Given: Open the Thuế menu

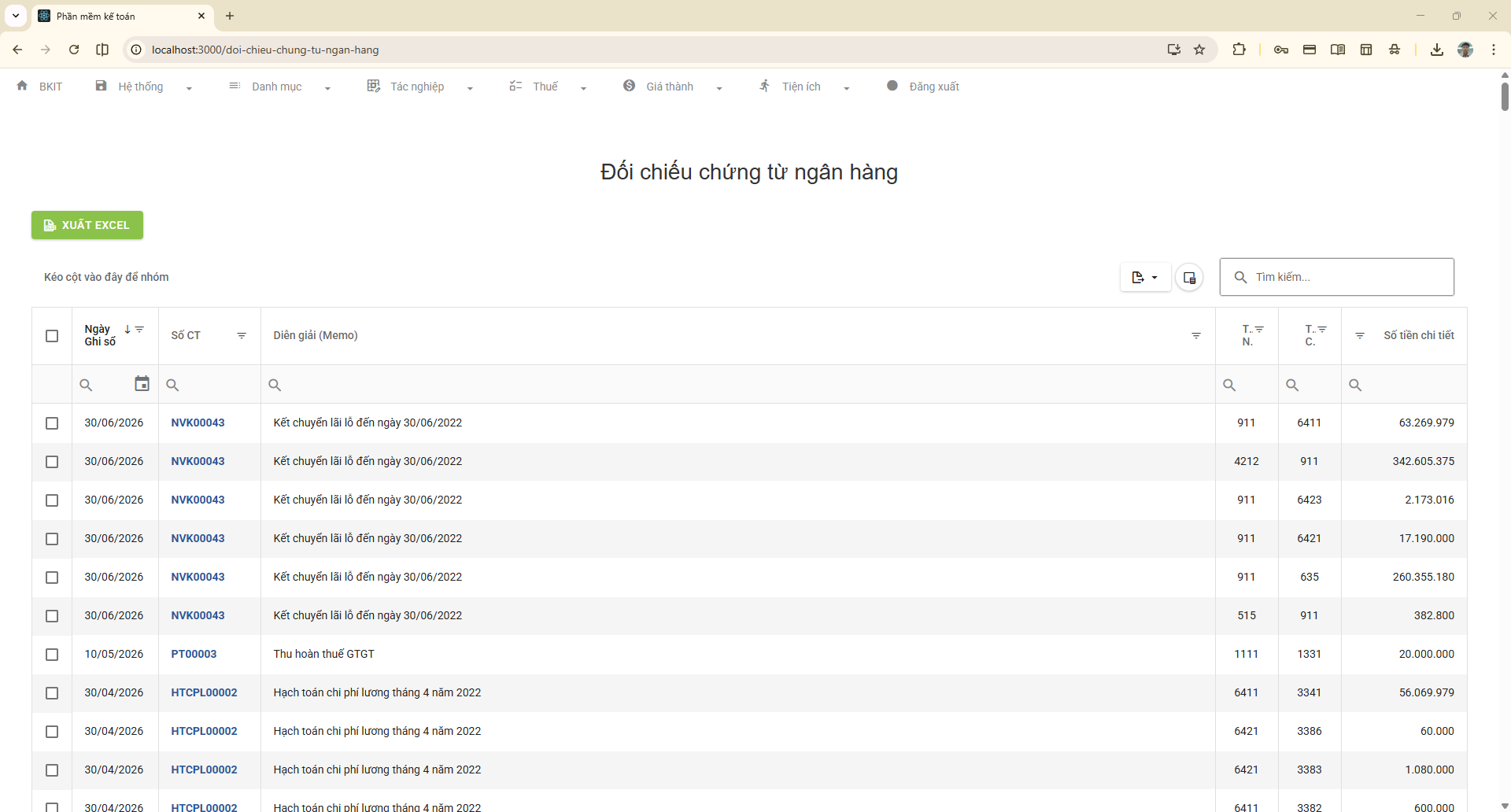Looking at the screenshot, I should point(547,87).
